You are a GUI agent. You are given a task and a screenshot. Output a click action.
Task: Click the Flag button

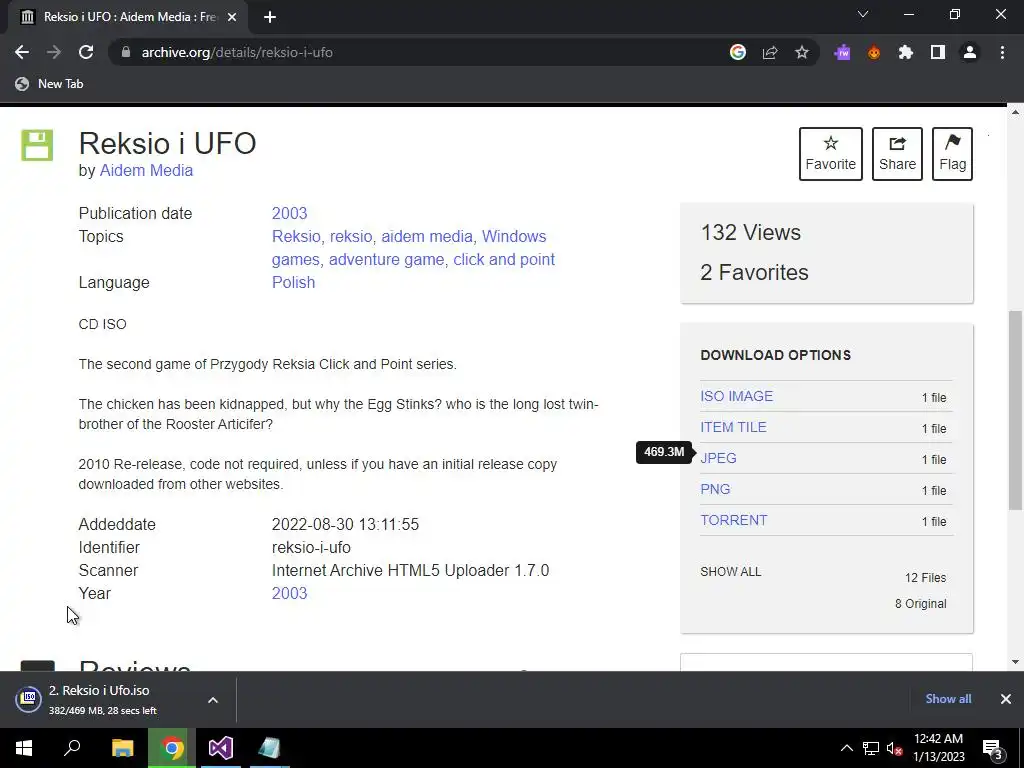tap(952, 153)
